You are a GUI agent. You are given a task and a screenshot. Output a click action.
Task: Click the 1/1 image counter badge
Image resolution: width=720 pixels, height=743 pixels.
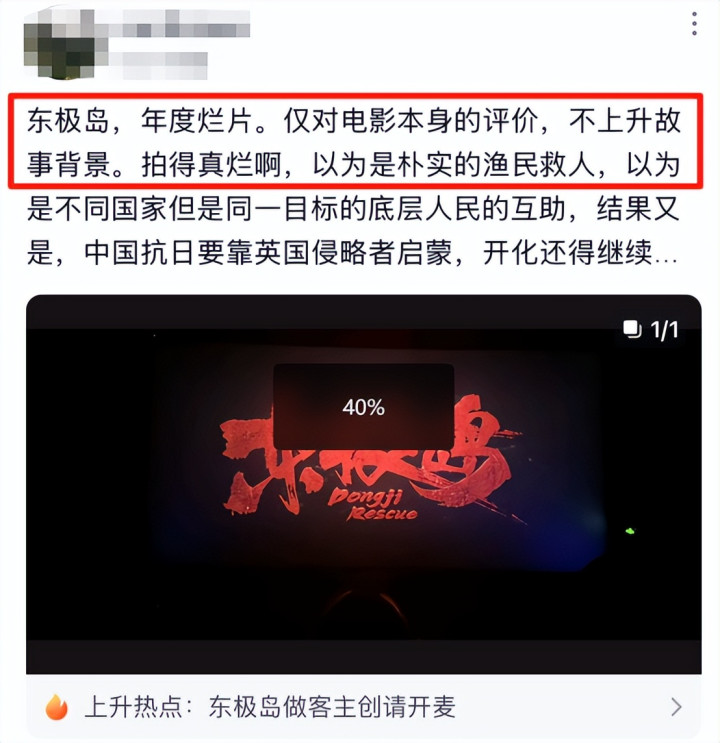[651, 329]
